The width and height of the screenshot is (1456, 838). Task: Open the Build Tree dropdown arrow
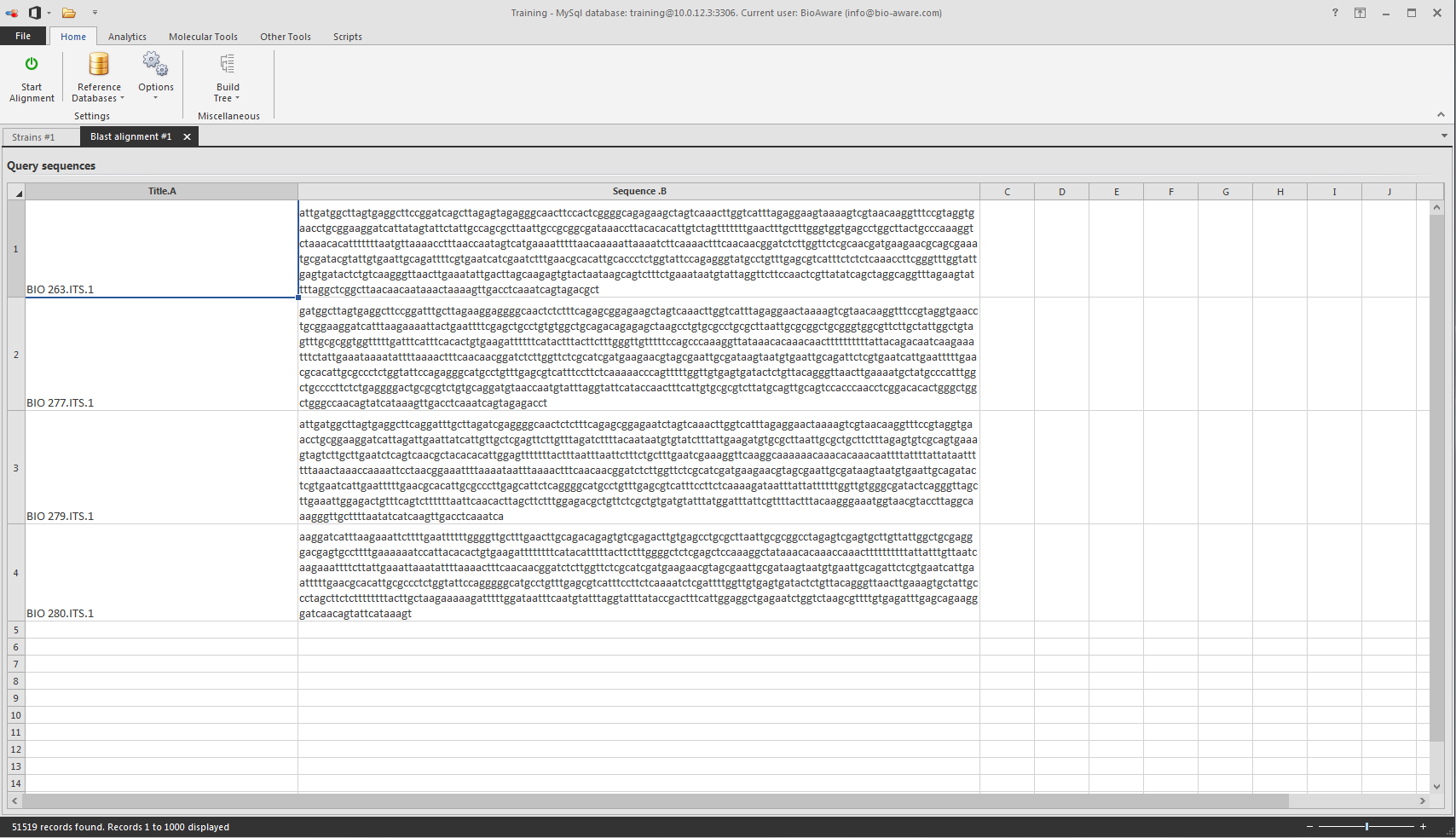(237, 97)
